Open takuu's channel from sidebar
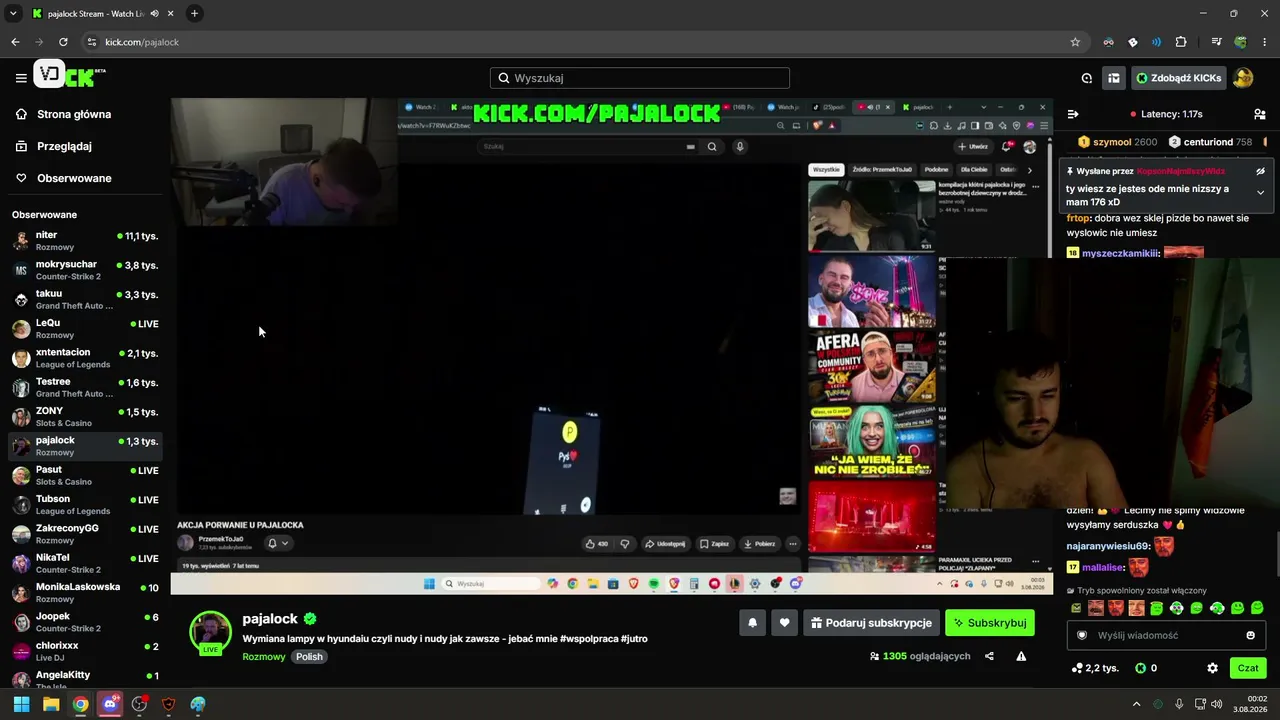1280x720 pixels. tap(85, 299)
